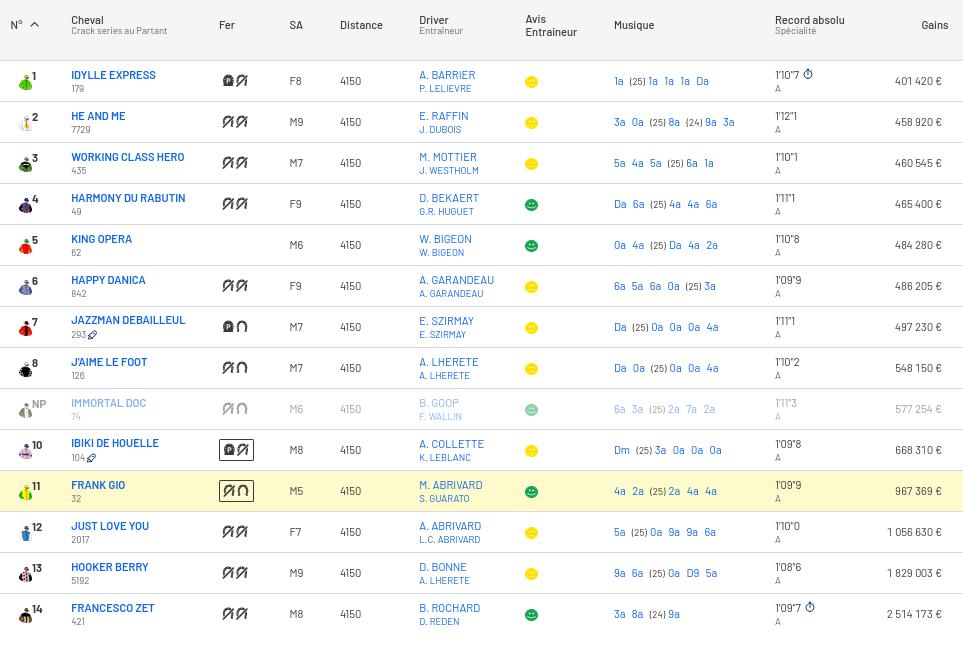Click the link icon under Ibiki De Houelle
The width and height of the screenshot is (963, 645).
pos(91,458)
